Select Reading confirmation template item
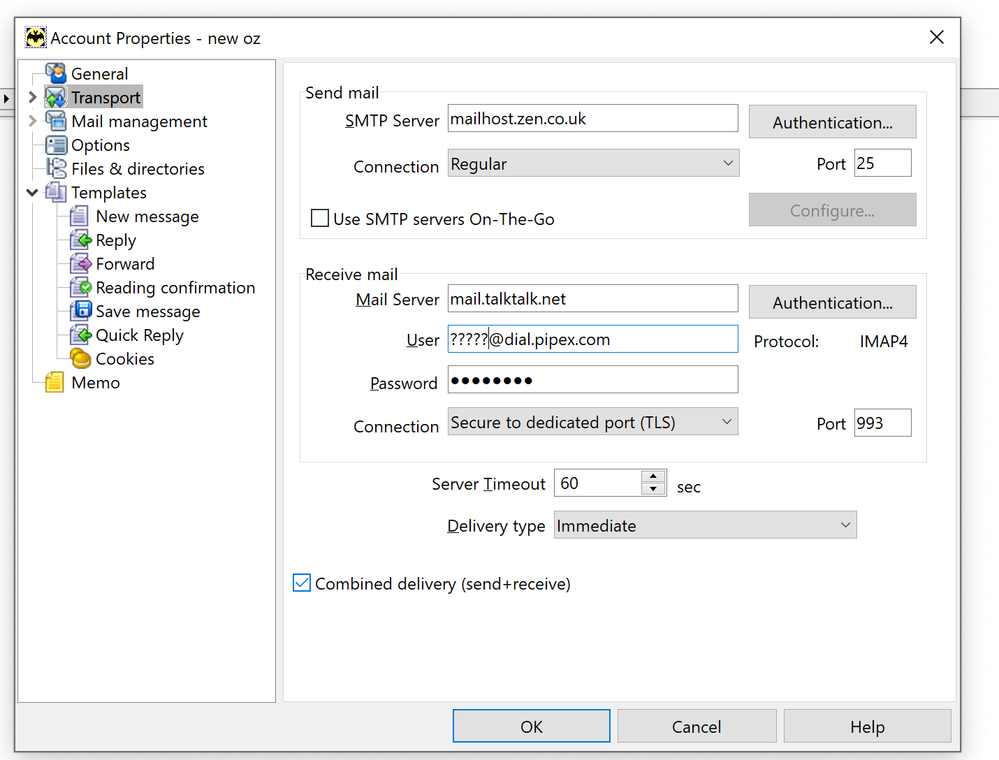This screenshot has height=760, width=999. click(175, 288)
